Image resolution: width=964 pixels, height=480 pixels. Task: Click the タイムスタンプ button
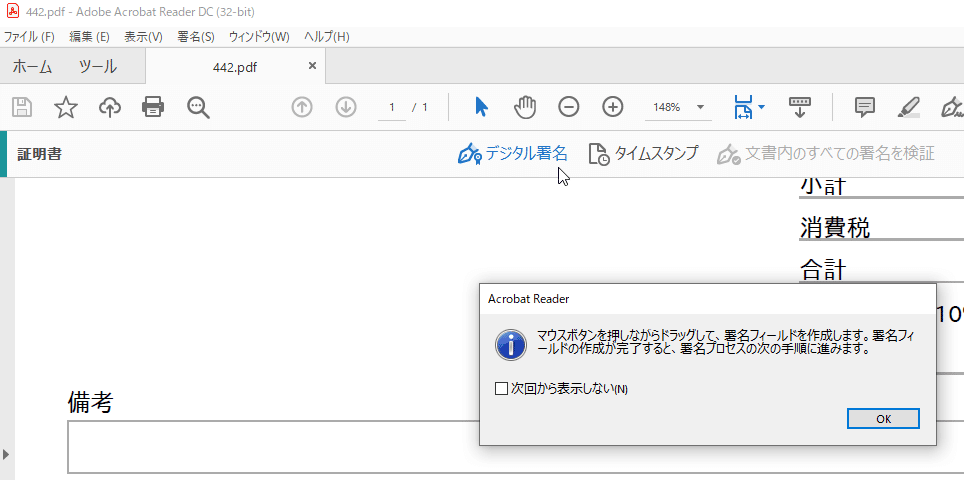click(x=643, y=153)
